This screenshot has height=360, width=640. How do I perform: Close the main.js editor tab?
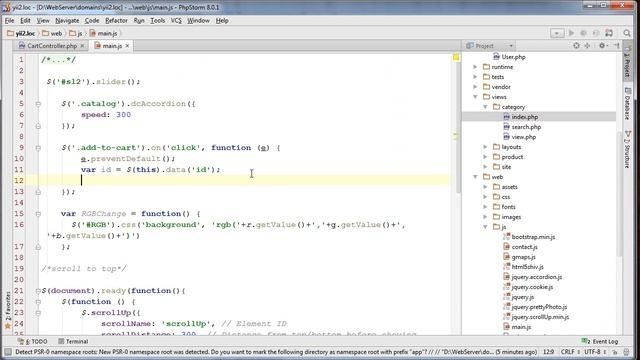(127, 46)
